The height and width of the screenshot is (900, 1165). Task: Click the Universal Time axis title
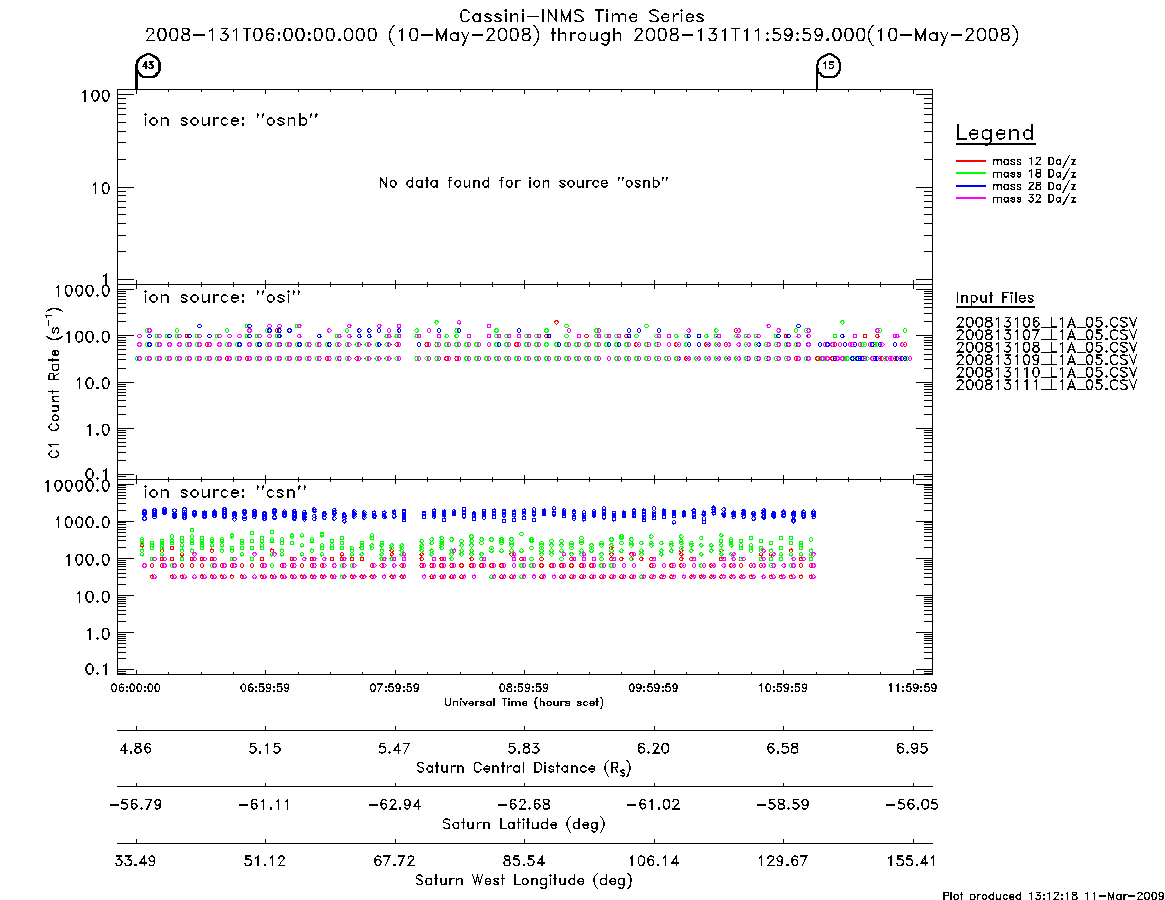524,702
